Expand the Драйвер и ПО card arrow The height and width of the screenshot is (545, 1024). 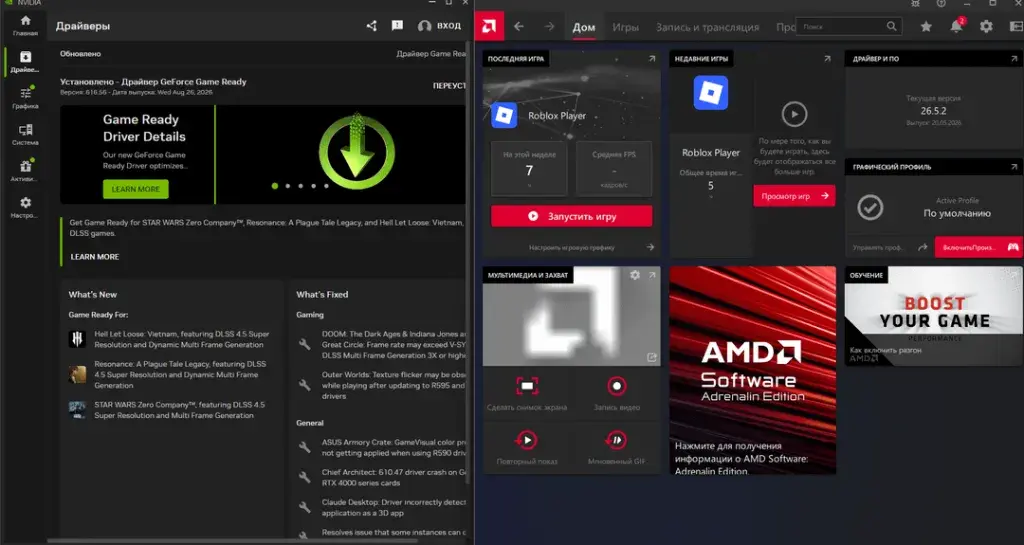click(1014, 59)
